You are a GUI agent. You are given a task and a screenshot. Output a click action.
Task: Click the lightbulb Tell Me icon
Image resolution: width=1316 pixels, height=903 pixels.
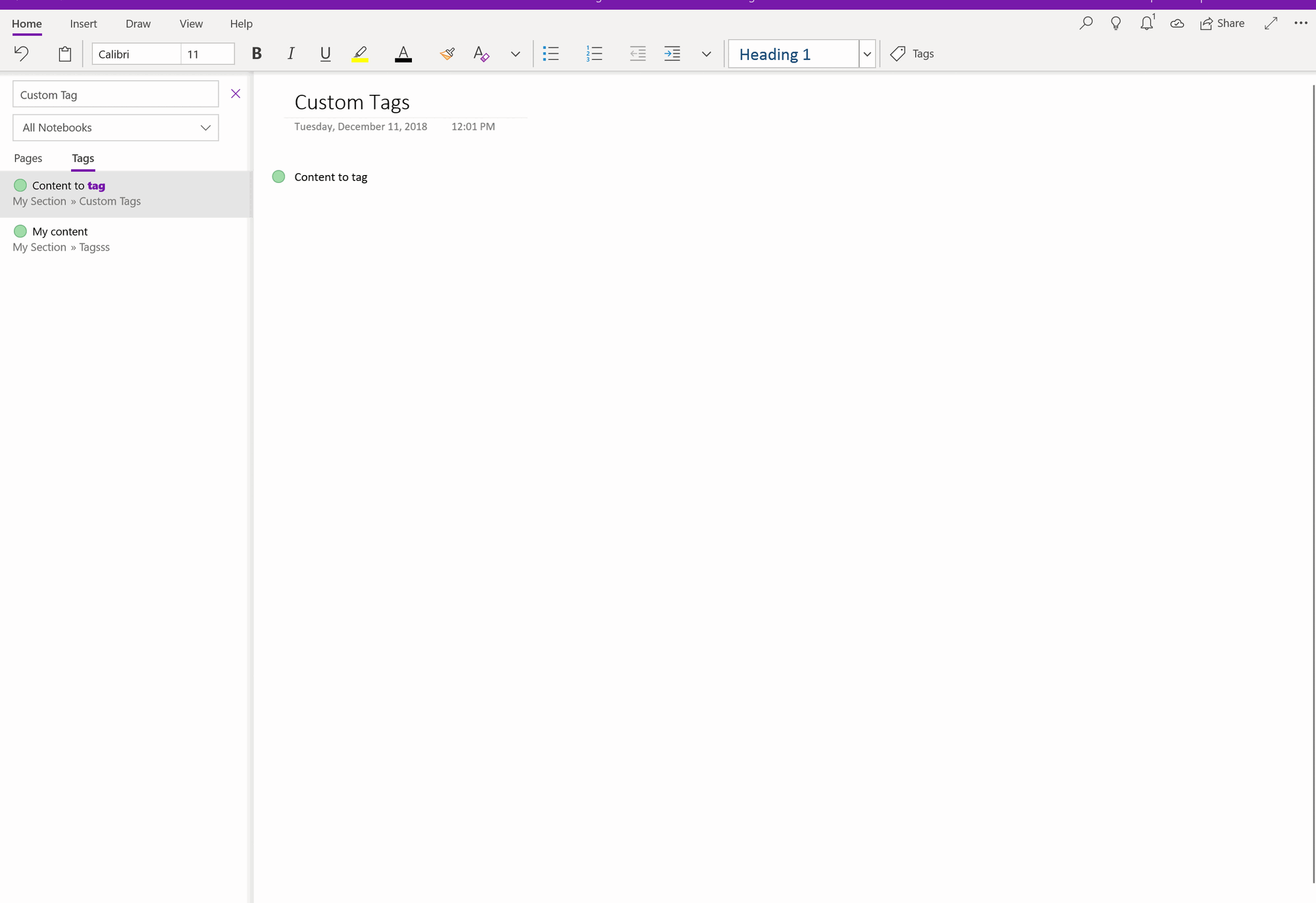coord(1116,24)
